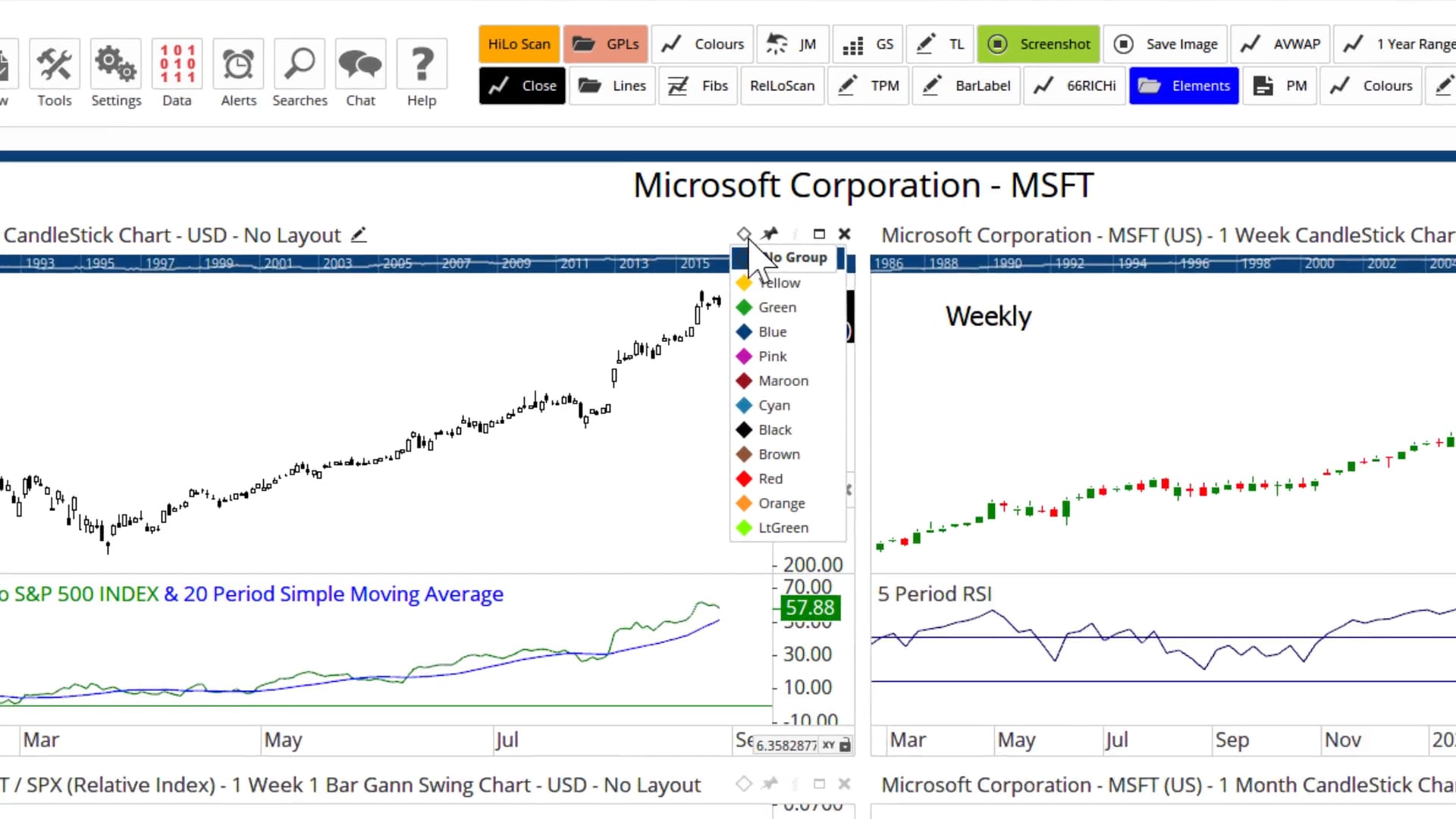Open the Lines folder button
Image resolution: width=1456 pixels, height=819 pixels.
(612, 86)
